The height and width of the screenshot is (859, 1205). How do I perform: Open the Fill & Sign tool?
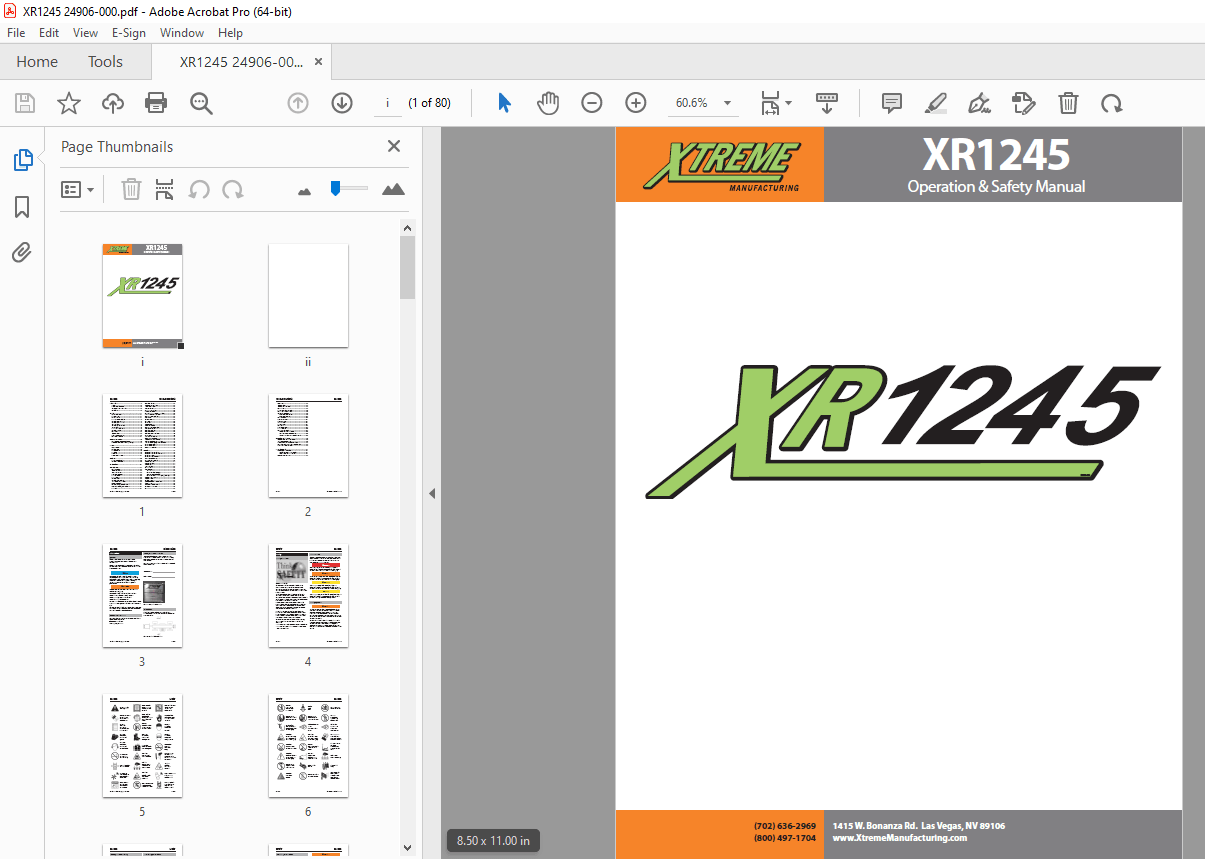979,103
